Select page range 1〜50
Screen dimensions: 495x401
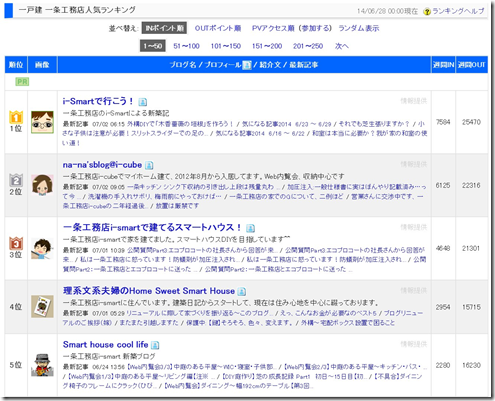click(153, 46)
